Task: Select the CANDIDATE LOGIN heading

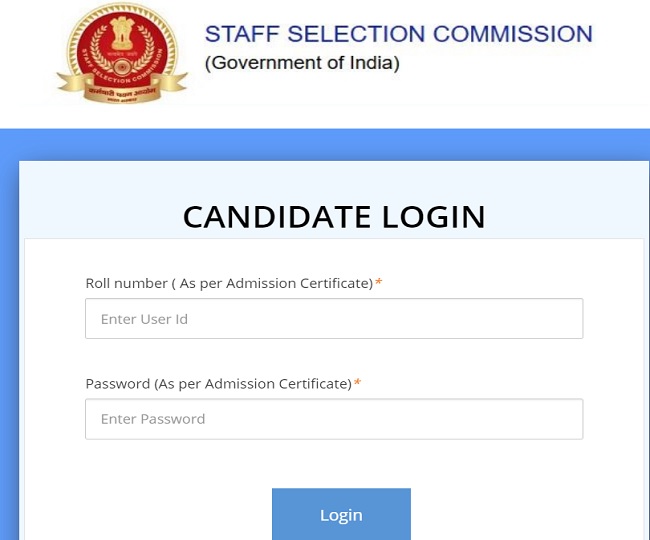Action: click(x=334, y=217)
